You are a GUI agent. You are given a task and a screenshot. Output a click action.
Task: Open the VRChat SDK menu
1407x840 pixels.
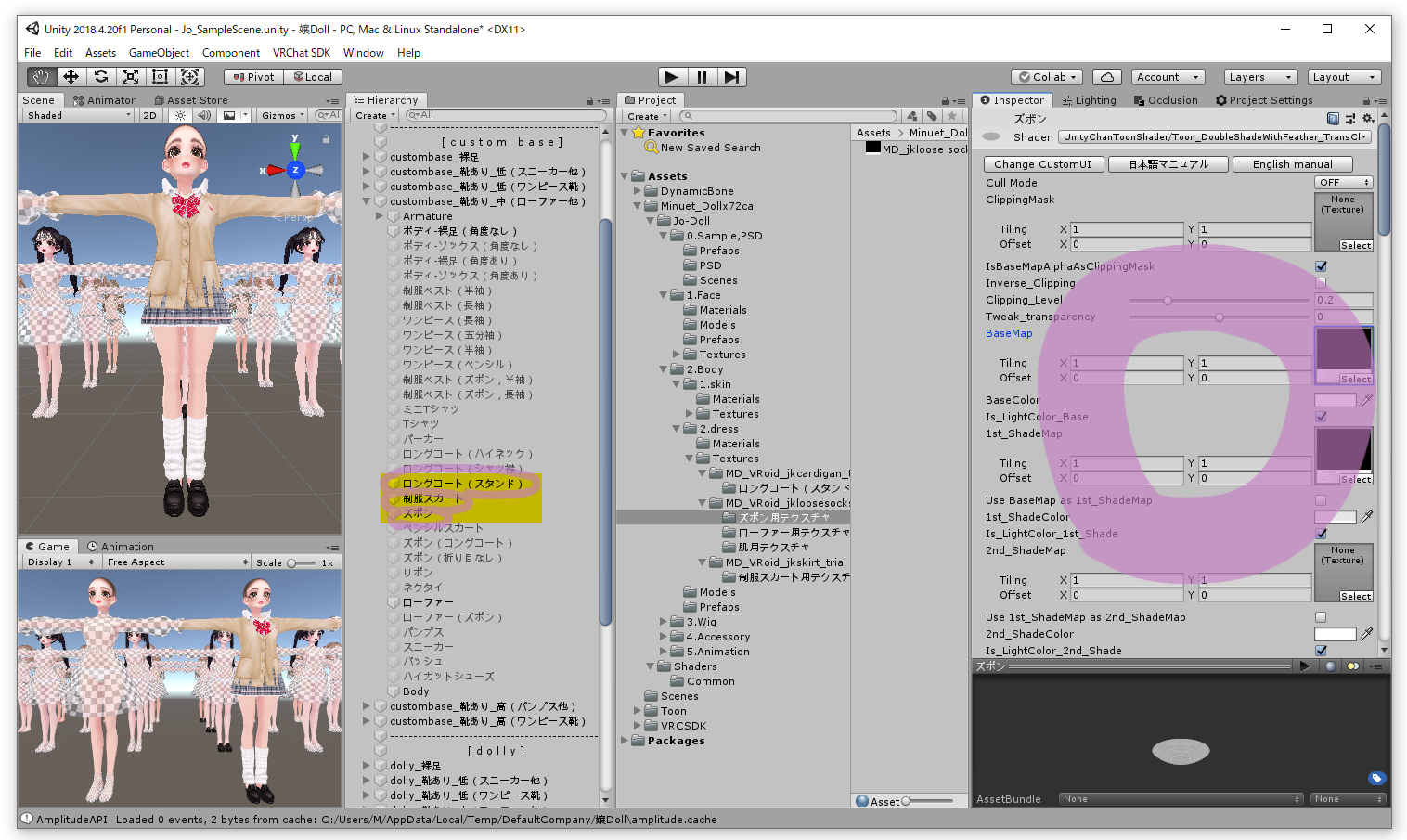302,53
